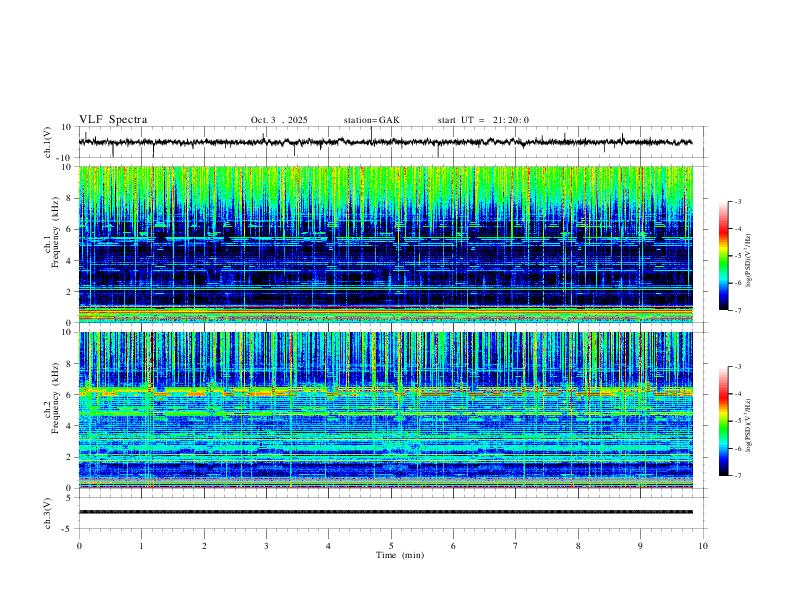This screenshot has width=792, height=612.
Task: Click the ch.3 flat black trace
Action: click(385, 512)
